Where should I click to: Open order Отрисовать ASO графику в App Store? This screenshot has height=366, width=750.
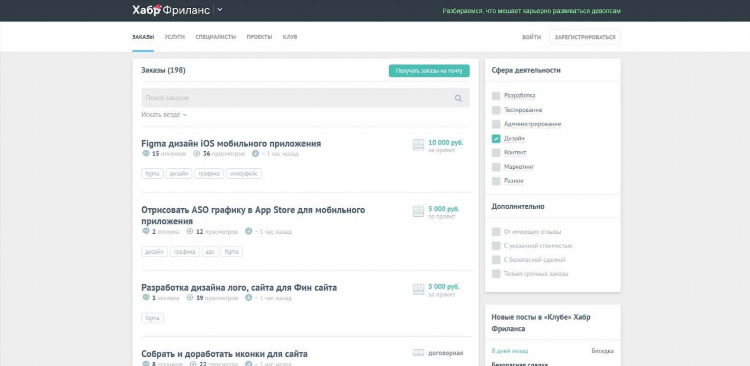pos(253,216)
